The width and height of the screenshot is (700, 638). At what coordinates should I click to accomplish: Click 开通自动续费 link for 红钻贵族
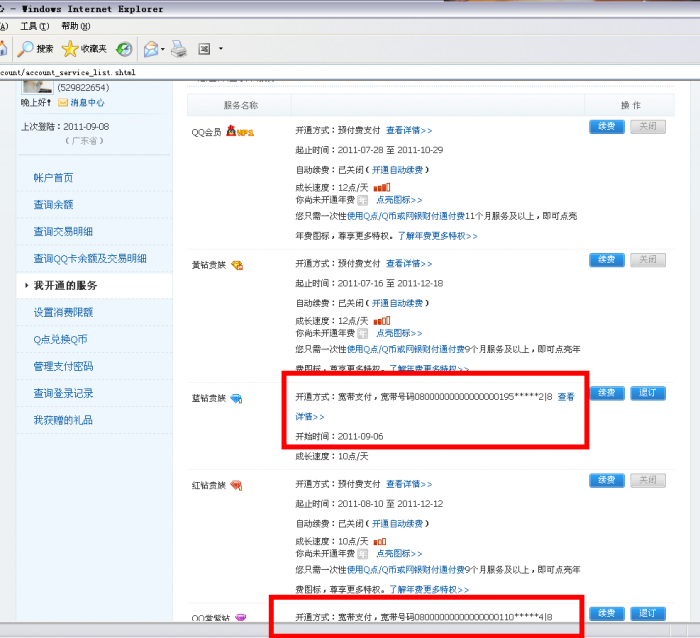[397, 524]
